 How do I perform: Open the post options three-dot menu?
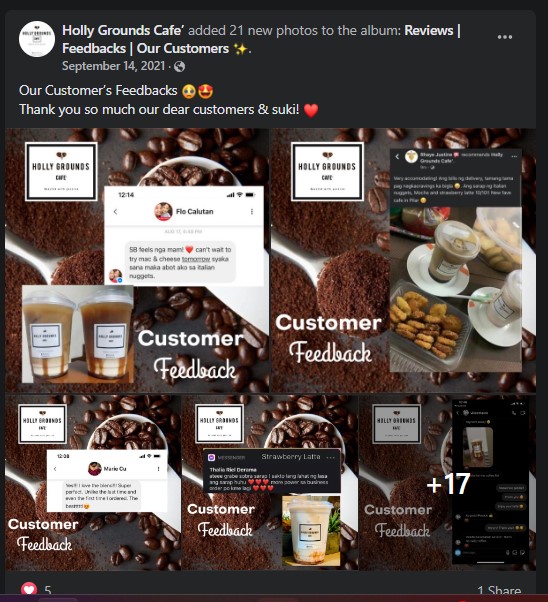[505, 37]
